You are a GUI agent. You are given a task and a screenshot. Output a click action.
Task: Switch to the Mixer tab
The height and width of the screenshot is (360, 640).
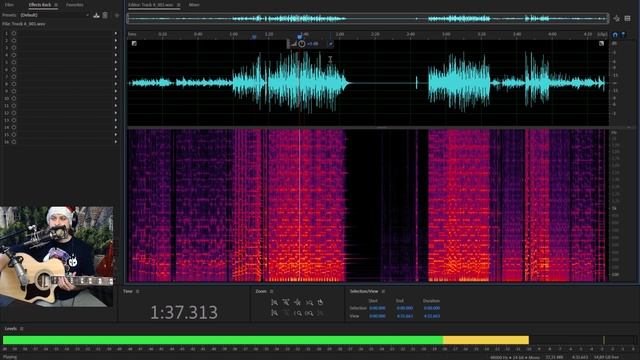tap(194, 5)
